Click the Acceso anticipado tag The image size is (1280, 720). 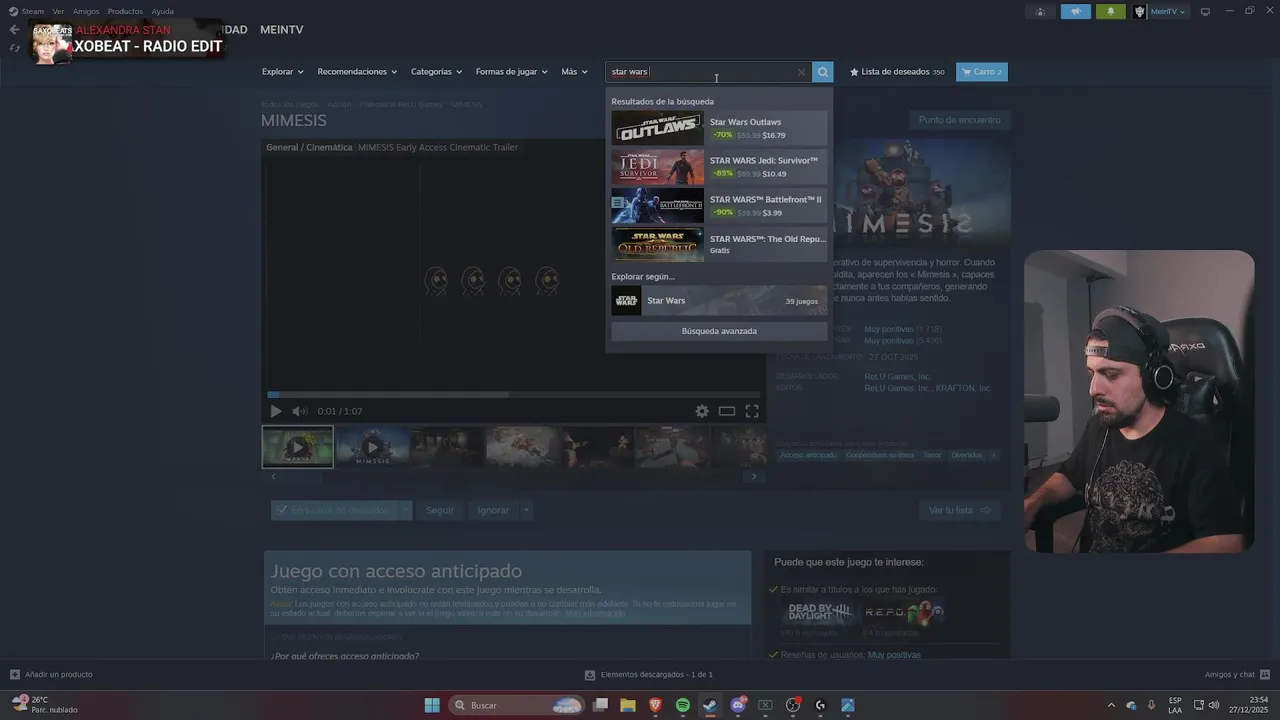(808, 455)
